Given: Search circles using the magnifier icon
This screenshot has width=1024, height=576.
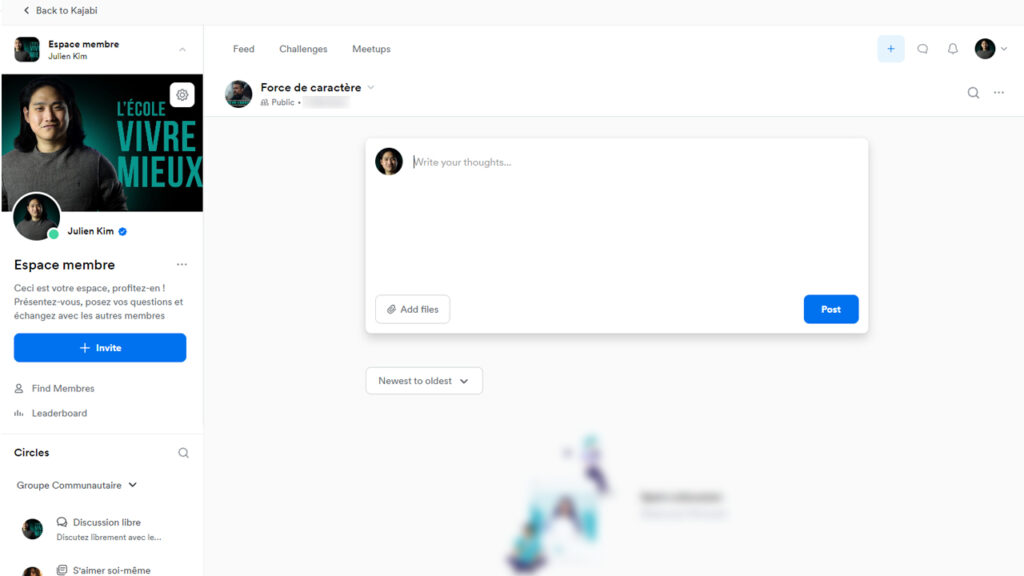Looking at the screenshot, I should [x=184, y=453].
